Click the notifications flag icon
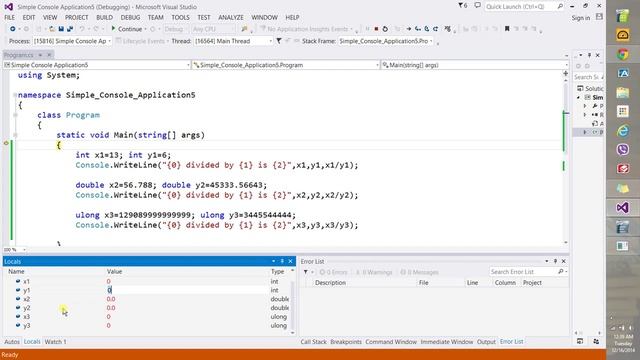Screen dimensions: 640x360 click(x=462, y=6)
